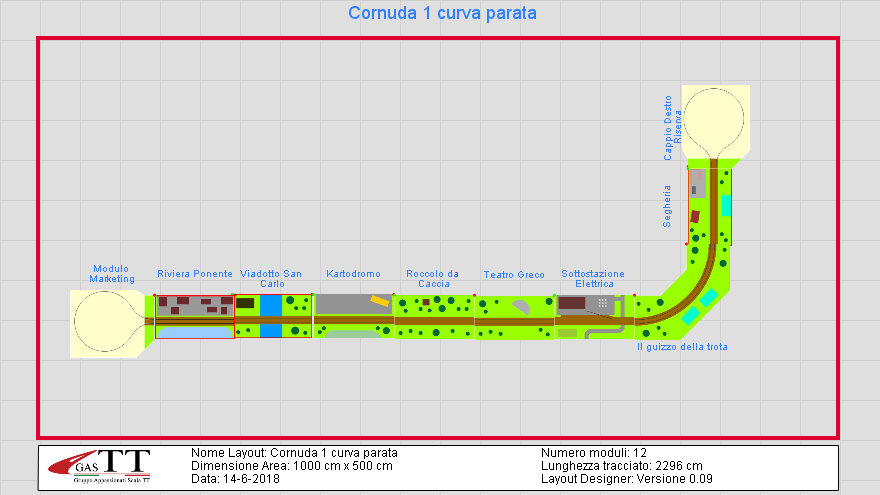The height and width of the screenshot is (495, 880).
Task: Select the Riviera Ponente module
Action: pos(195,316)
